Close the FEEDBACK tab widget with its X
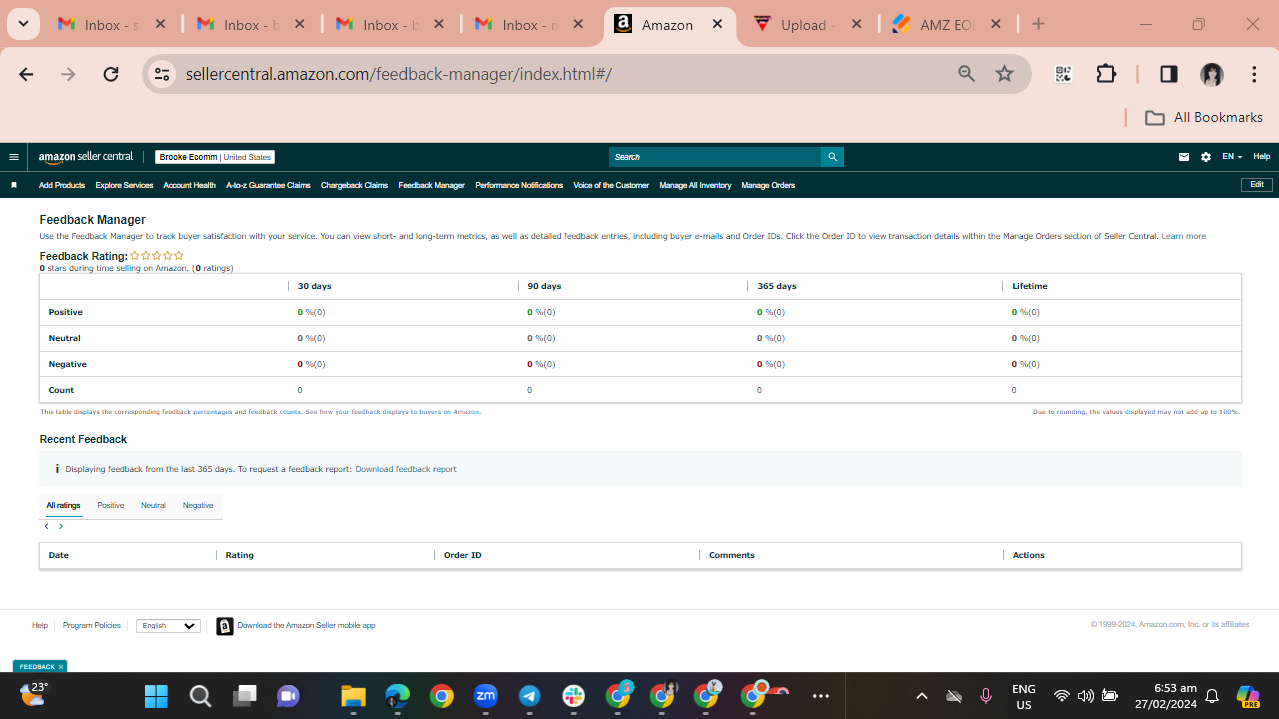 tap(60, 667)
